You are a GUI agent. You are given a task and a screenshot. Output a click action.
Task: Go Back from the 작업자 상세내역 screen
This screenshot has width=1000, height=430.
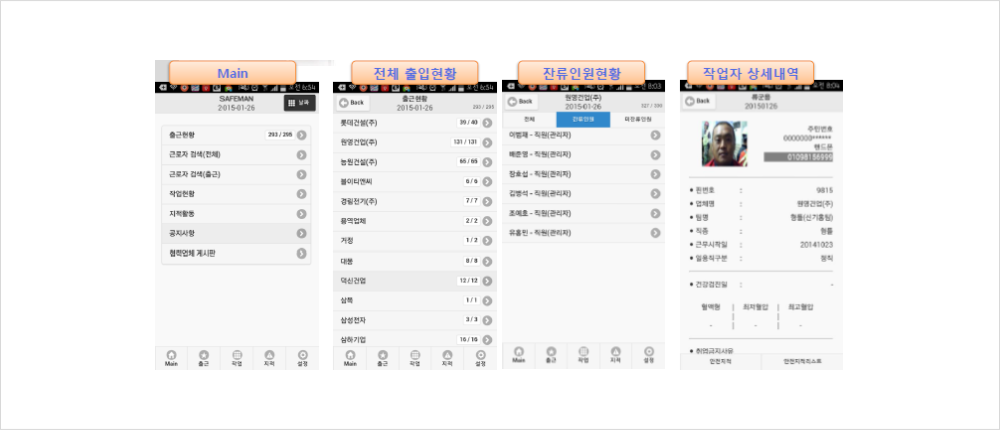click(700, 101)
